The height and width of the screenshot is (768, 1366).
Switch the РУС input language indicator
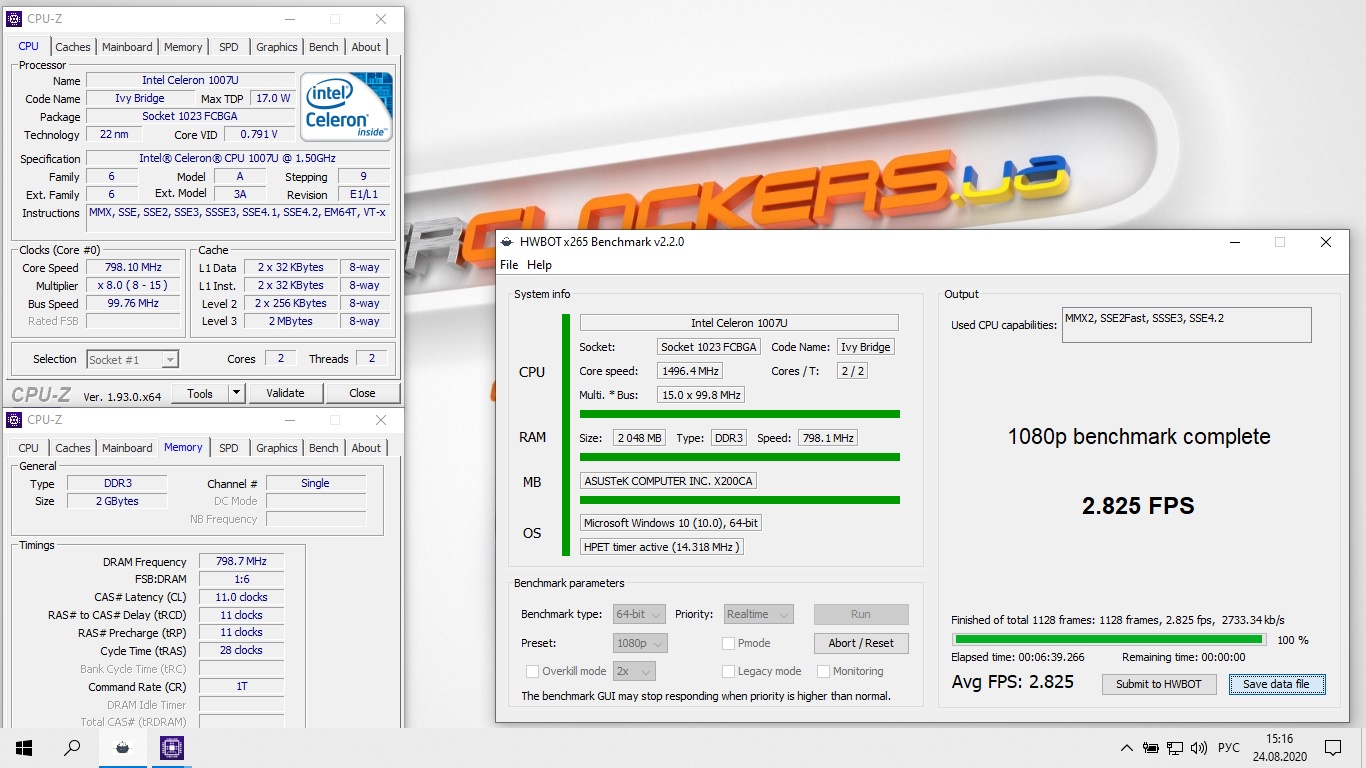tap(1229, 748)
